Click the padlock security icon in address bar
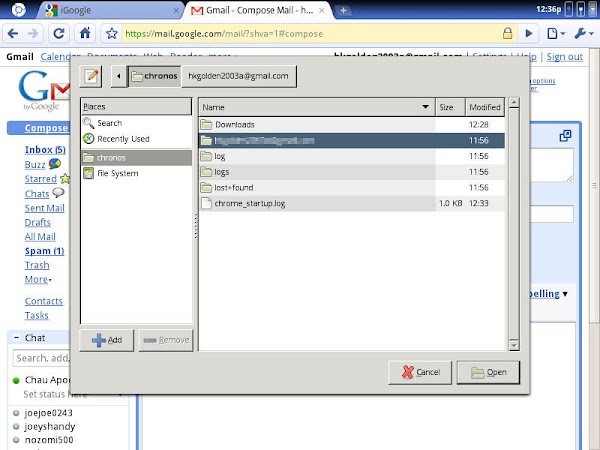Viewport: 600px width, 450px height. tap(507, 34)
